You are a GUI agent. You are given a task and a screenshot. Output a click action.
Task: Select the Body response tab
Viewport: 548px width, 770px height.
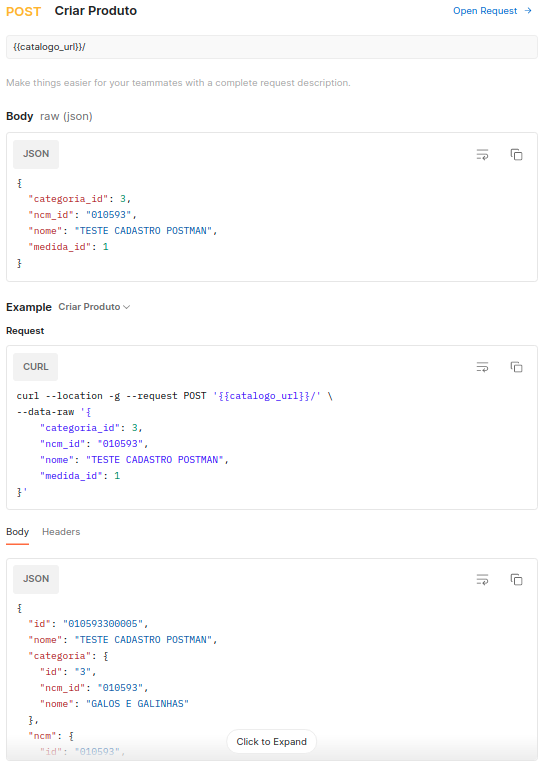point(18,532)
